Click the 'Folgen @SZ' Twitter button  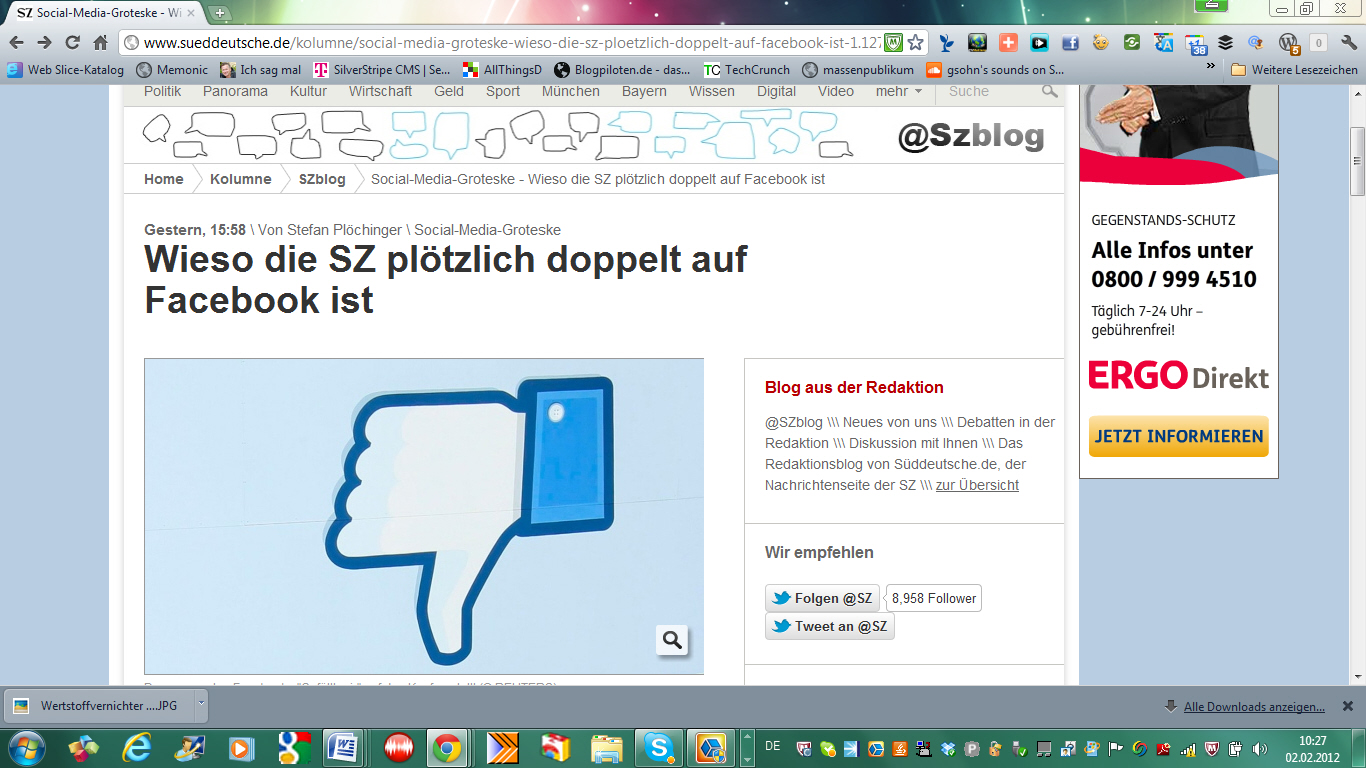coord(822,598)
